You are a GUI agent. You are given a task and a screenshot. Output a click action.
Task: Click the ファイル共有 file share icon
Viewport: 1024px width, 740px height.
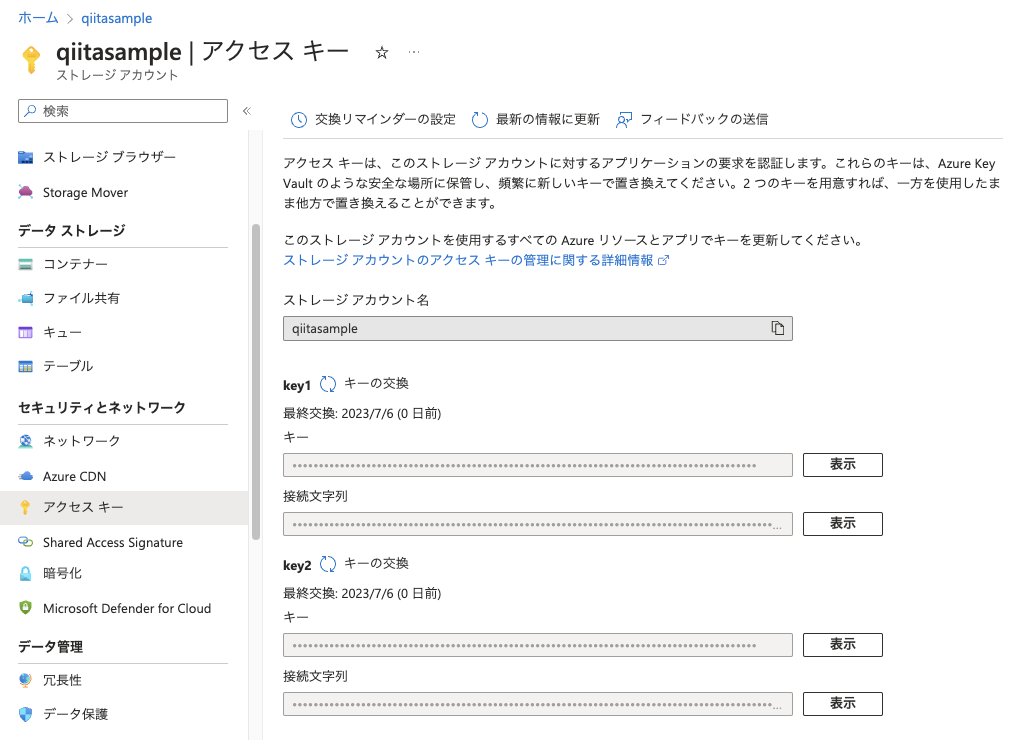pyautogui.click(x=25, y=298)
